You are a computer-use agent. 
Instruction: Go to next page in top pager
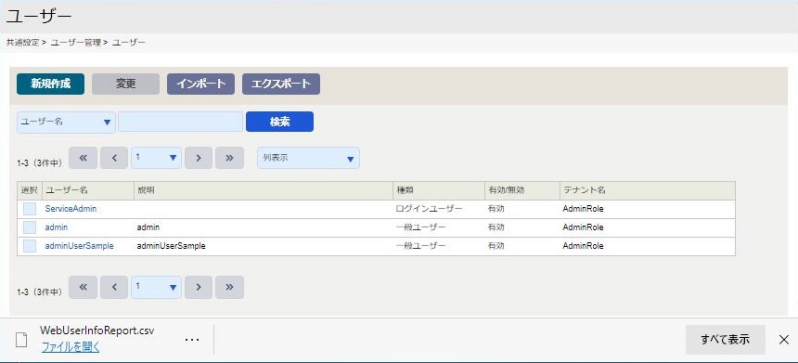coord(198,158)
